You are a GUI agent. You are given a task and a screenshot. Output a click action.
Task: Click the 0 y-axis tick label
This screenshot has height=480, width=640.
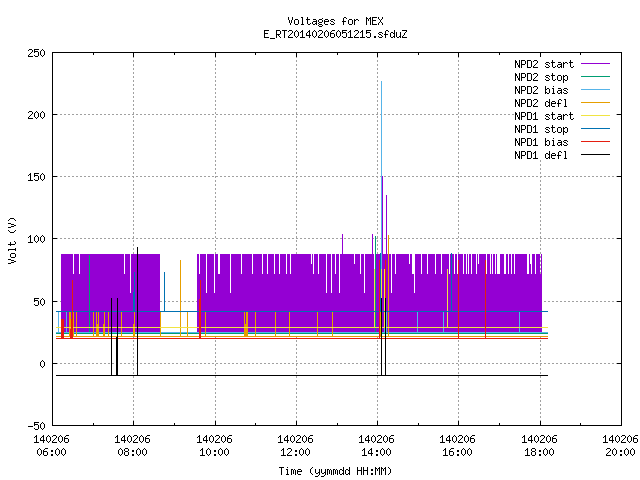tap(42, 364)
